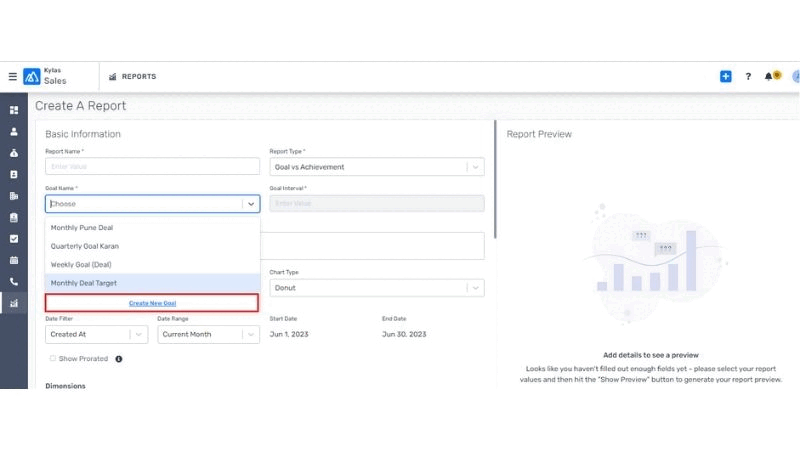Click the REPORTS header label
This screenshot has height=450, width=800.
[x=139, y=77]
